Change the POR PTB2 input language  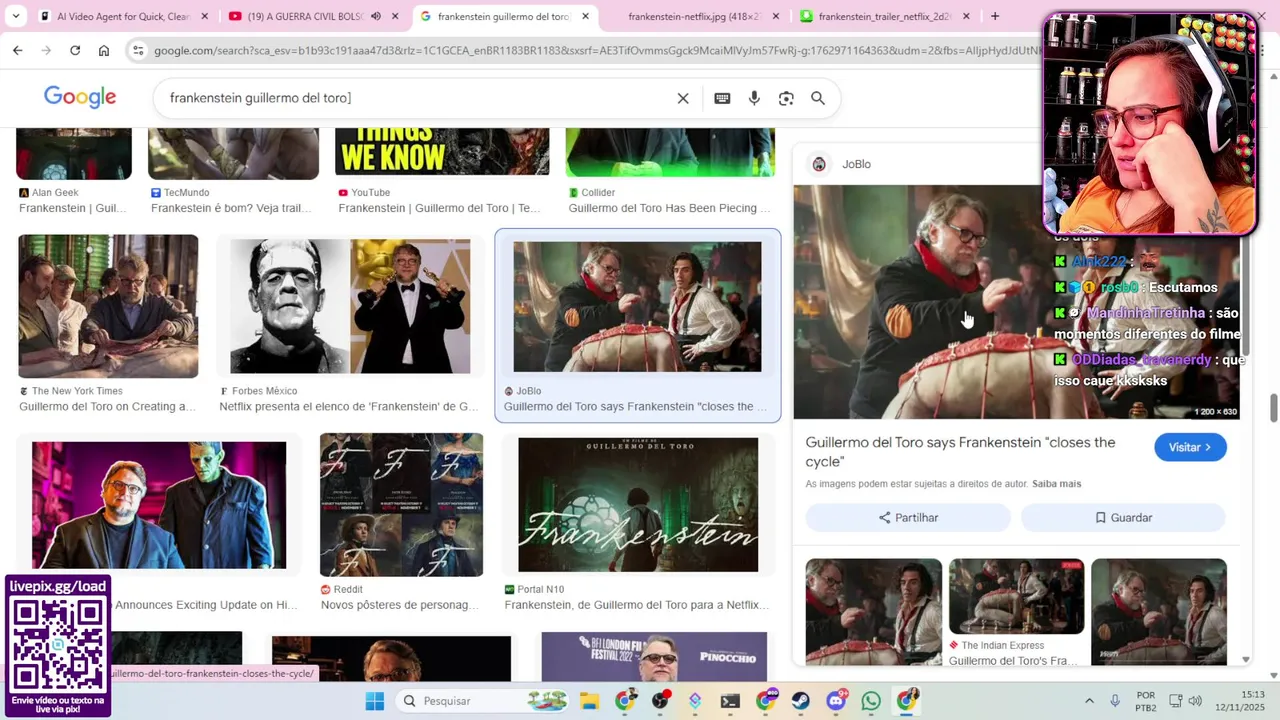pyautogui.click(x=1146, y=701)
